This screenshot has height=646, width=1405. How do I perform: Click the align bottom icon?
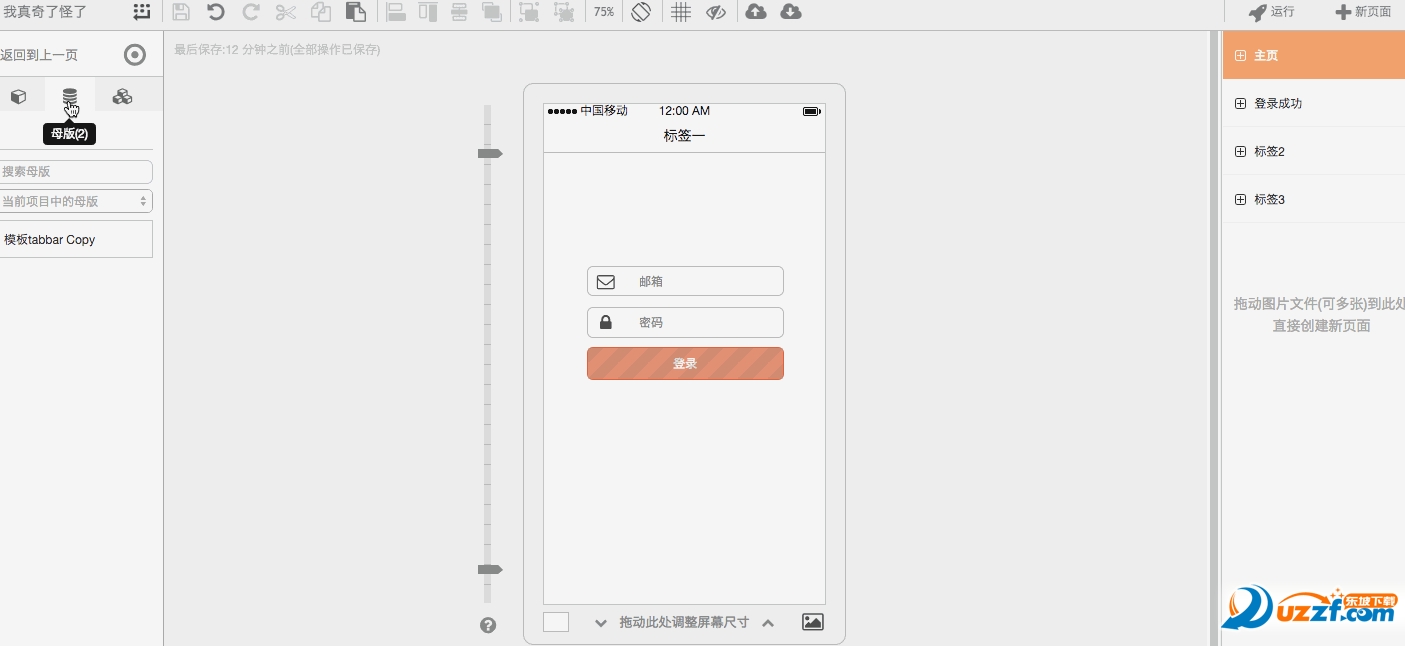click(x=395, y=12)
